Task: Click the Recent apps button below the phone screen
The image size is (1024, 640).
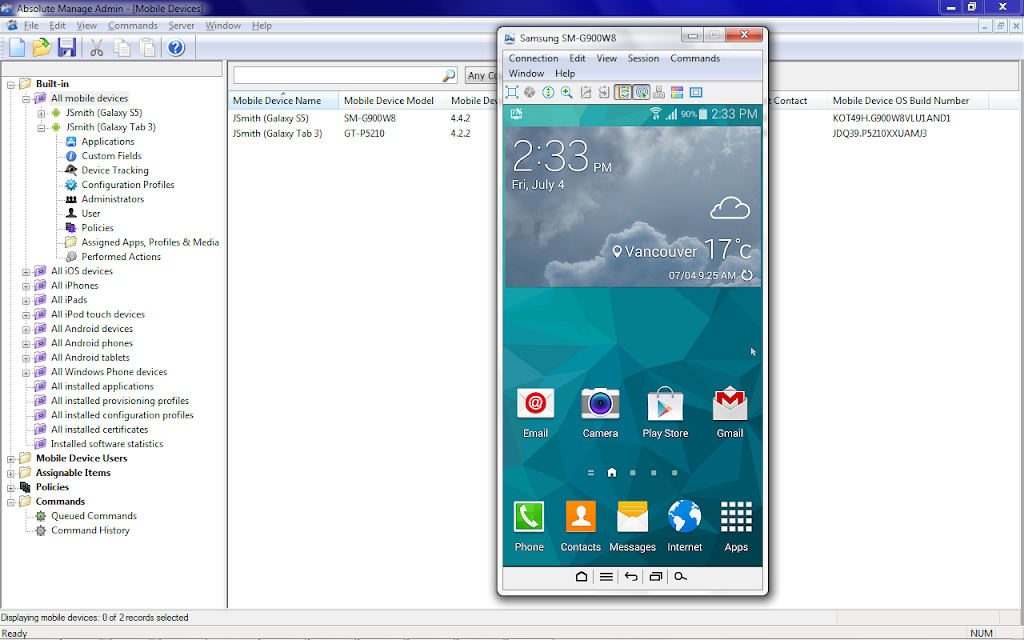Action: [656, 576]
